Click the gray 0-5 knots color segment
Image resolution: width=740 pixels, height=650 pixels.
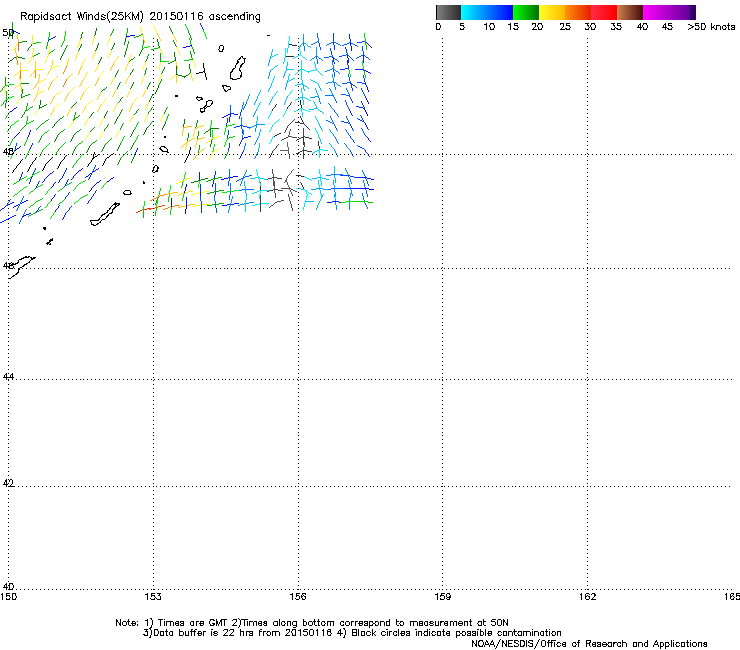point(448,12)
